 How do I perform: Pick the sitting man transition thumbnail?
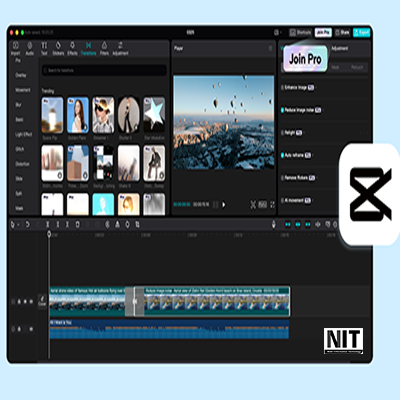pos(154,163)
